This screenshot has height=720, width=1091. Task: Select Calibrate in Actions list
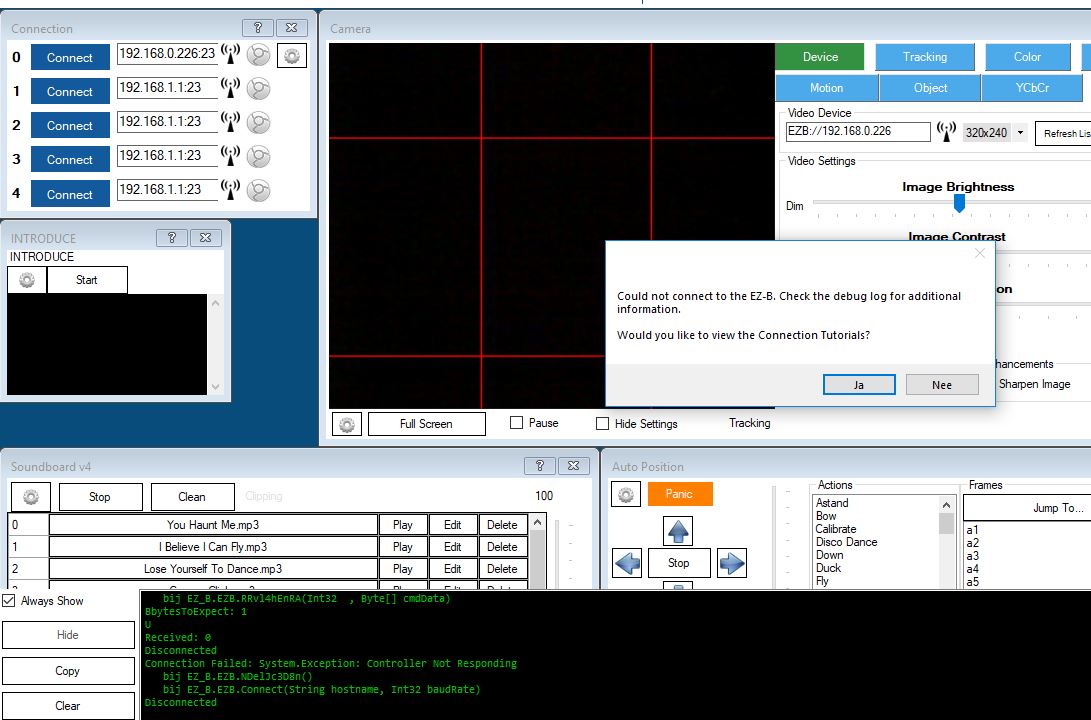(836, 529)
